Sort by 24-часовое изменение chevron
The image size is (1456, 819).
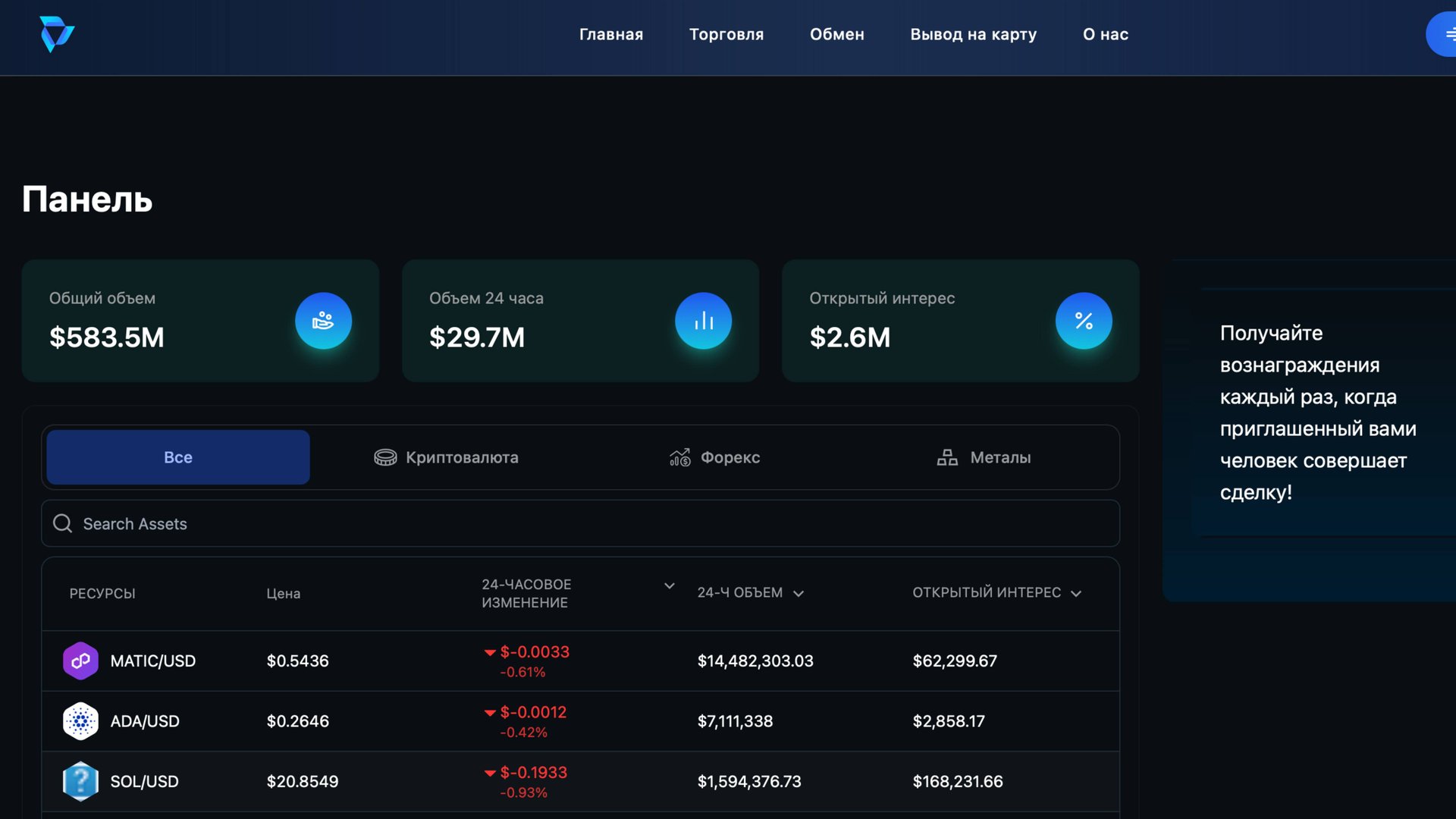click(669, 585)
